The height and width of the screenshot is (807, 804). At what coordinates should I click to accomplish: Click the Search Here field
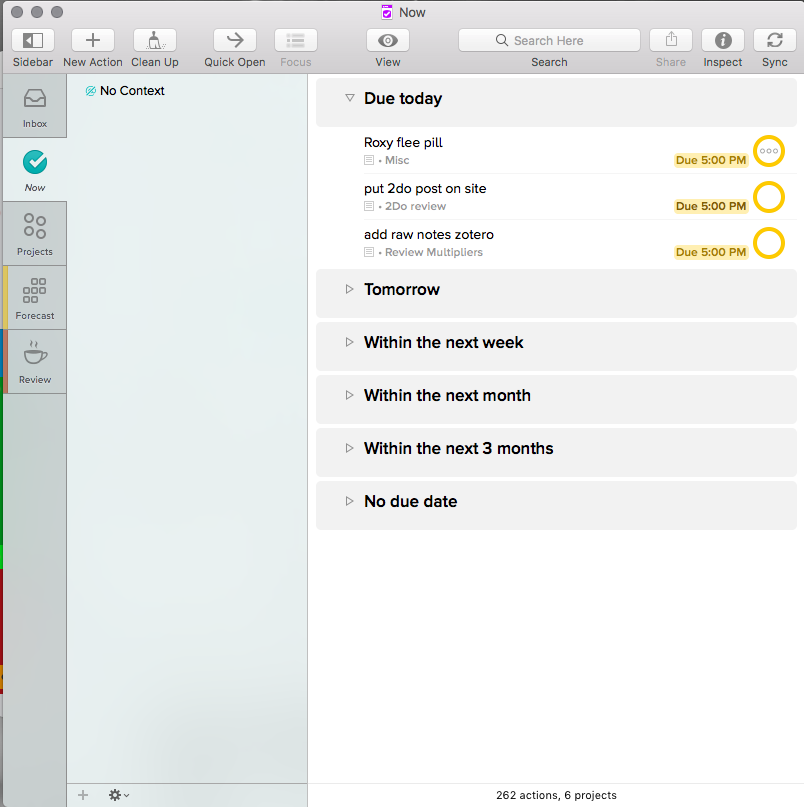[x=549, y=41]
